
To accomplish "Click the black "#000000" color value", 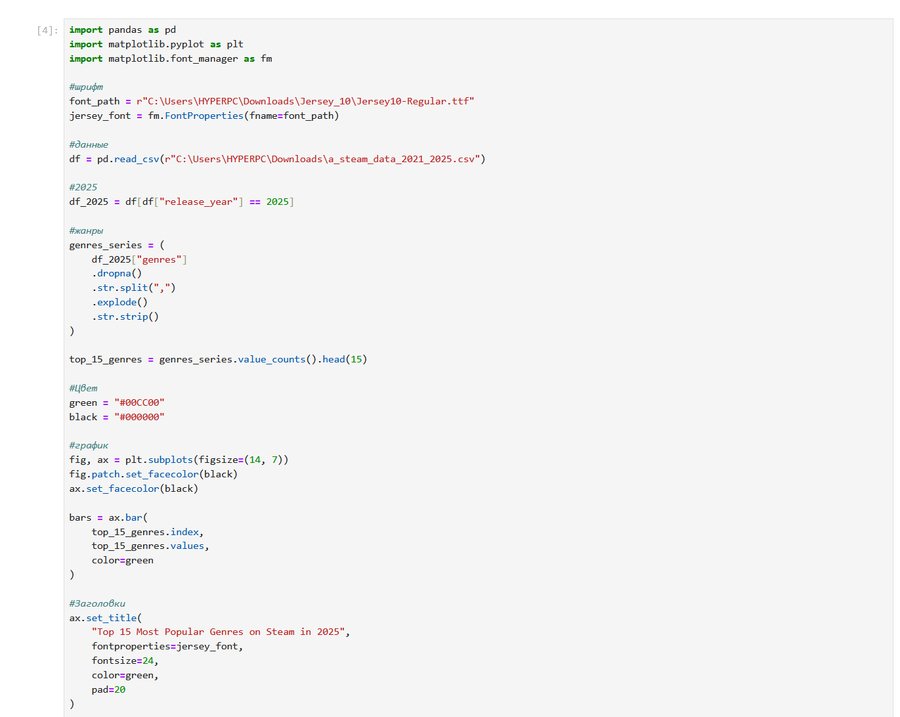I will pos(139,417).
